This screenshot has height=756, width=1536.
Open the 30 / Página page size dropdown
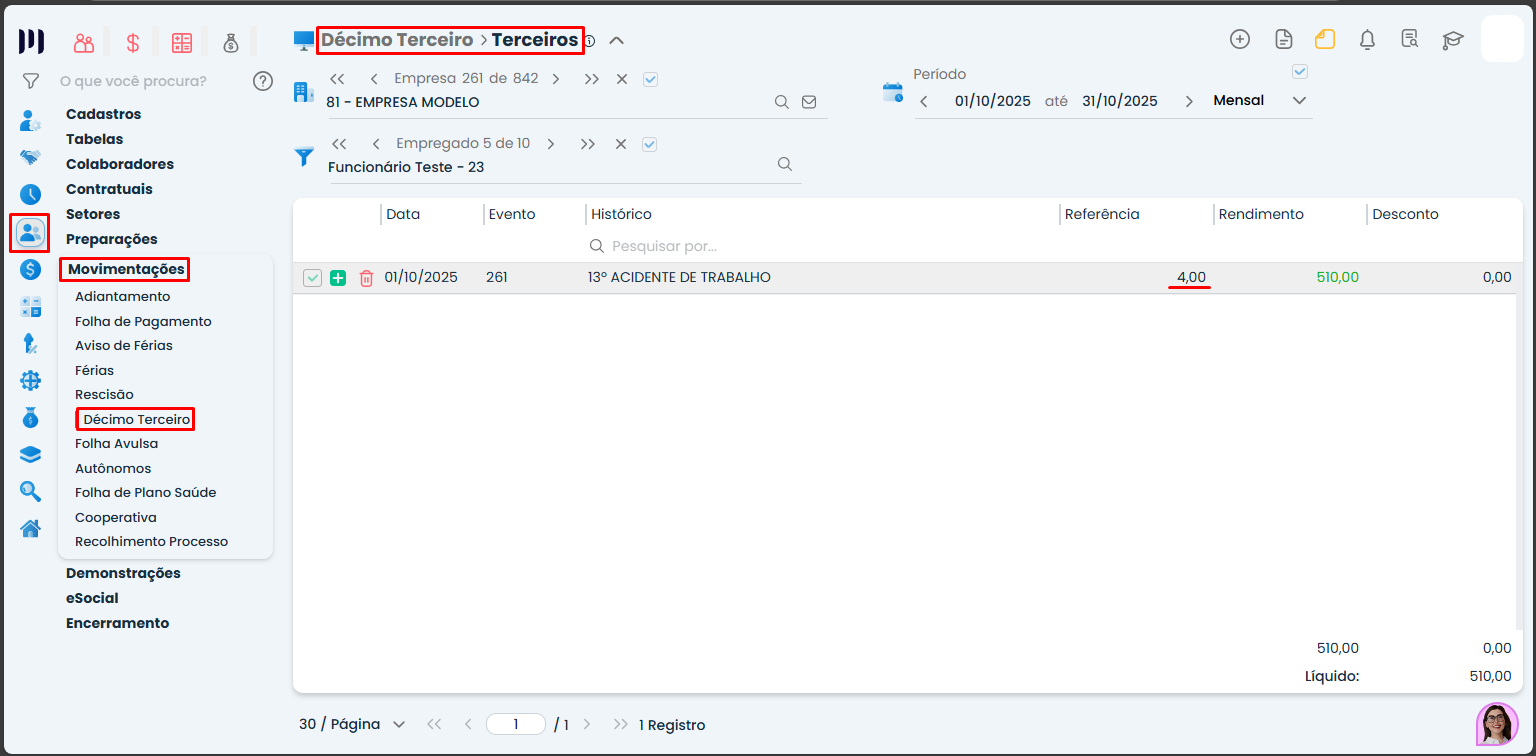(352, 725)
